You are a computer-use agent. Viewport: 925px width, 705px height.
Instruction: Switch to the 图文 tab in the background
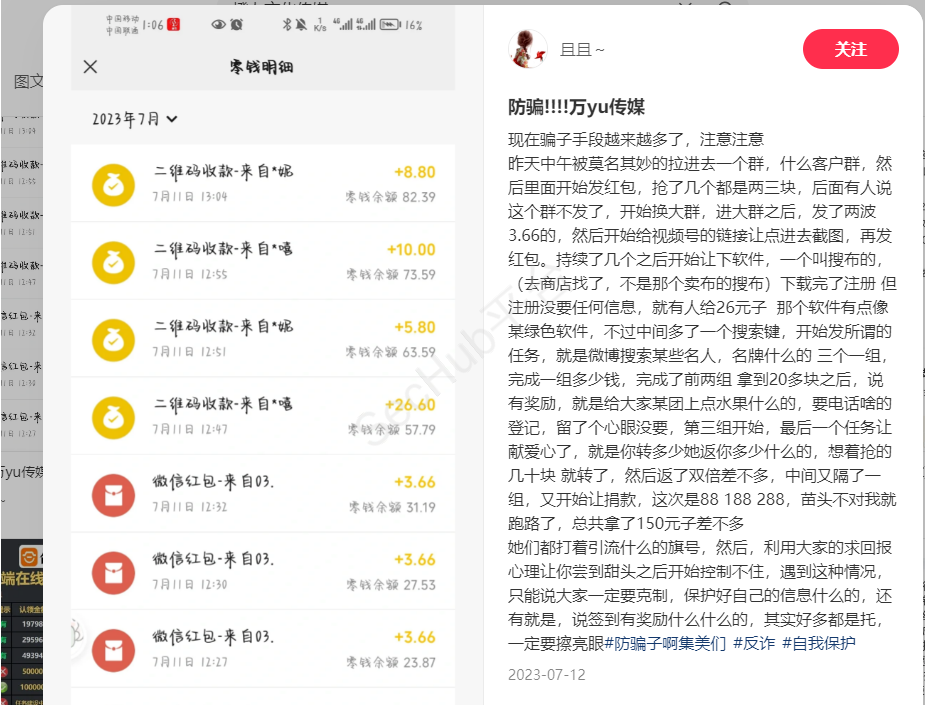click(x=28, y=81)
